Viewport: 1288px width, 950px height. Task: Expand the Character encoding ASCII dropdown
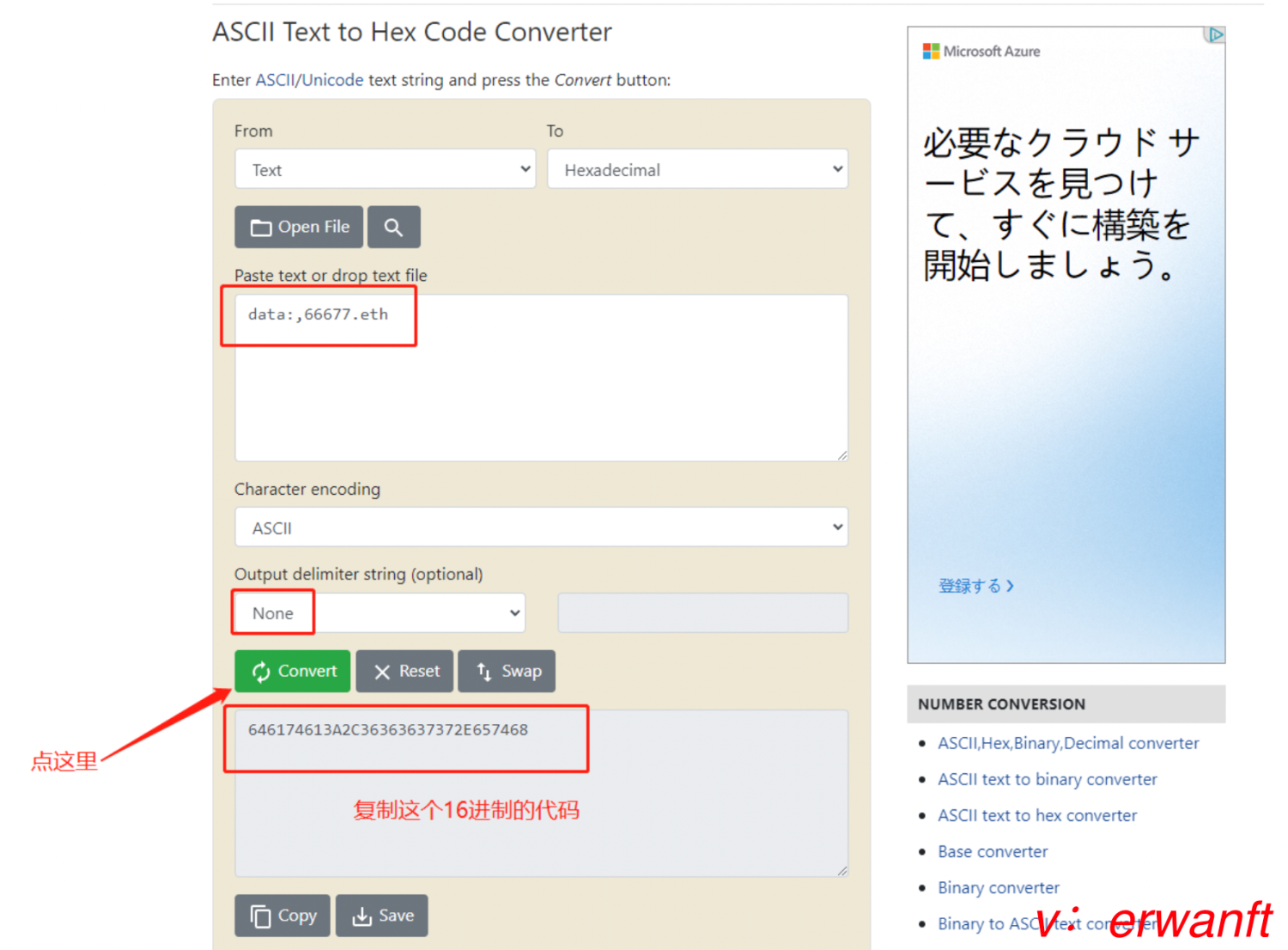[x=542, y=527]
